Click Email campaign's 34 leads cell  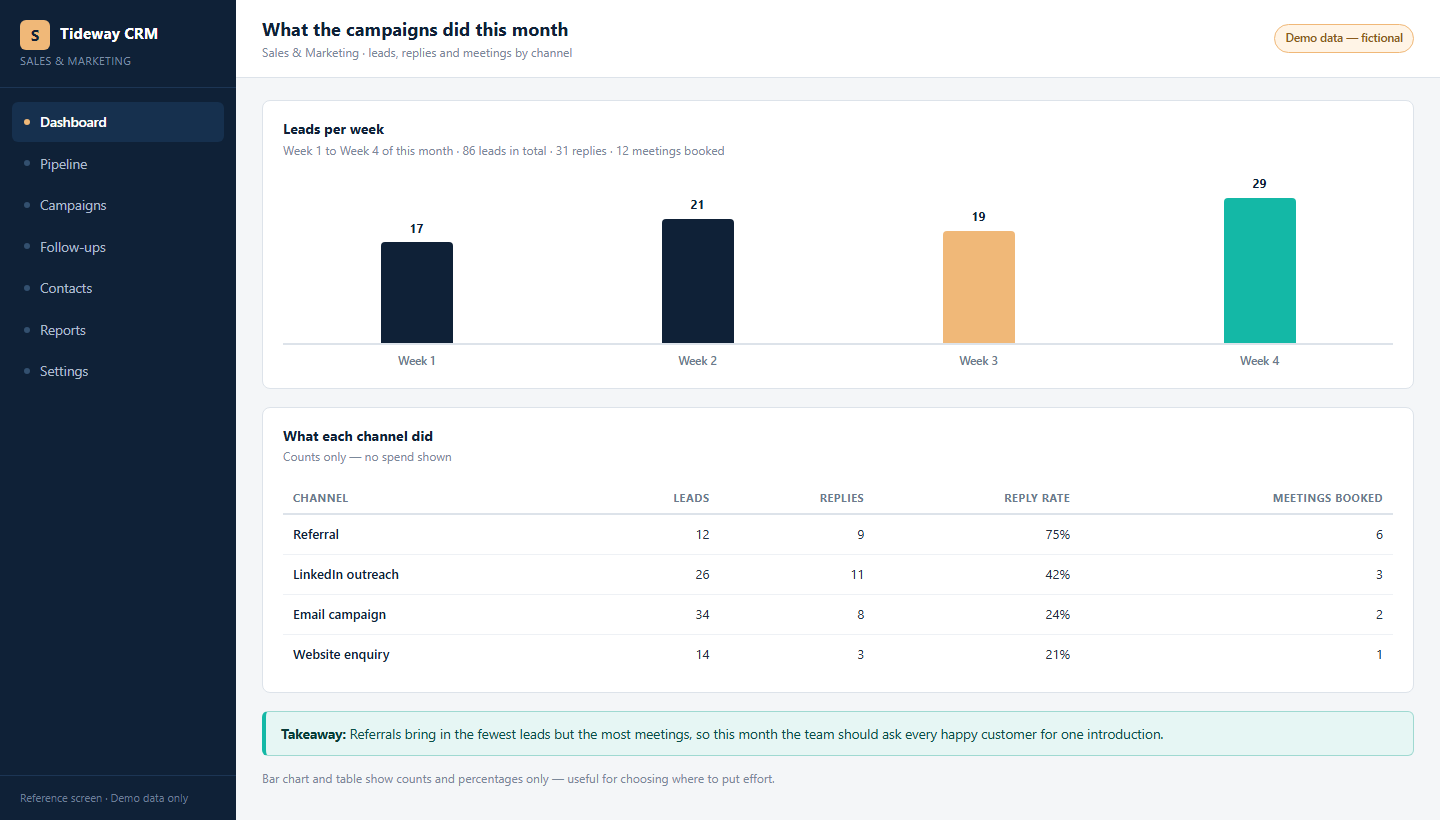click(702, 615)
